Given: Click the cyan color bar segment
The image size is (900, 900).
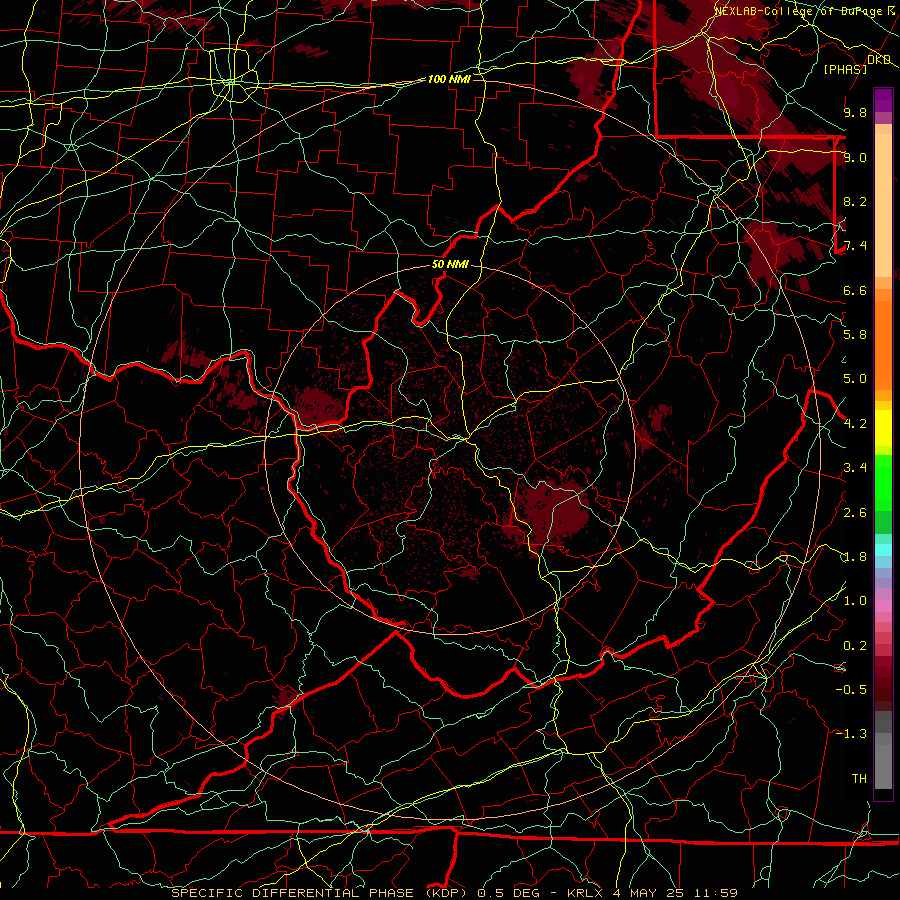Looking at the screenshot, I should tap(883, 550).
